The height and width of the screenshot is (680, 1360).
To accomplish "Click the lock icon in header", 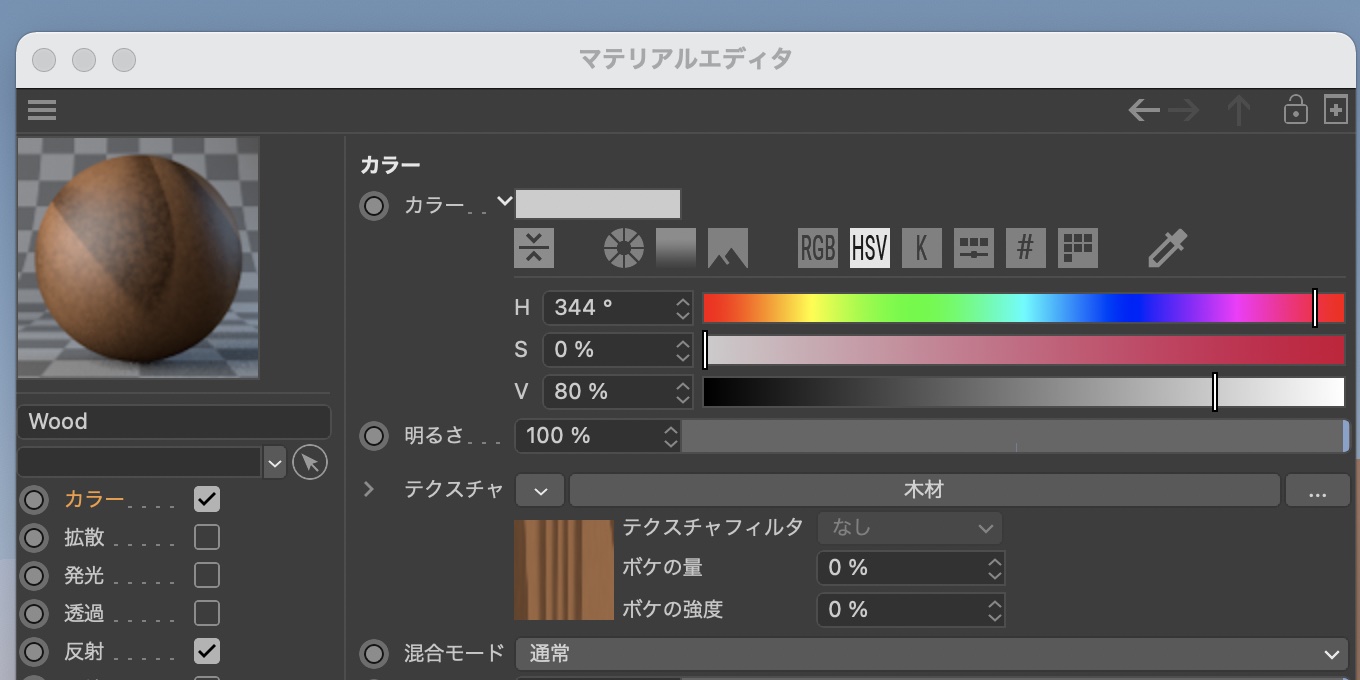I will click(x=1295, y=110).
